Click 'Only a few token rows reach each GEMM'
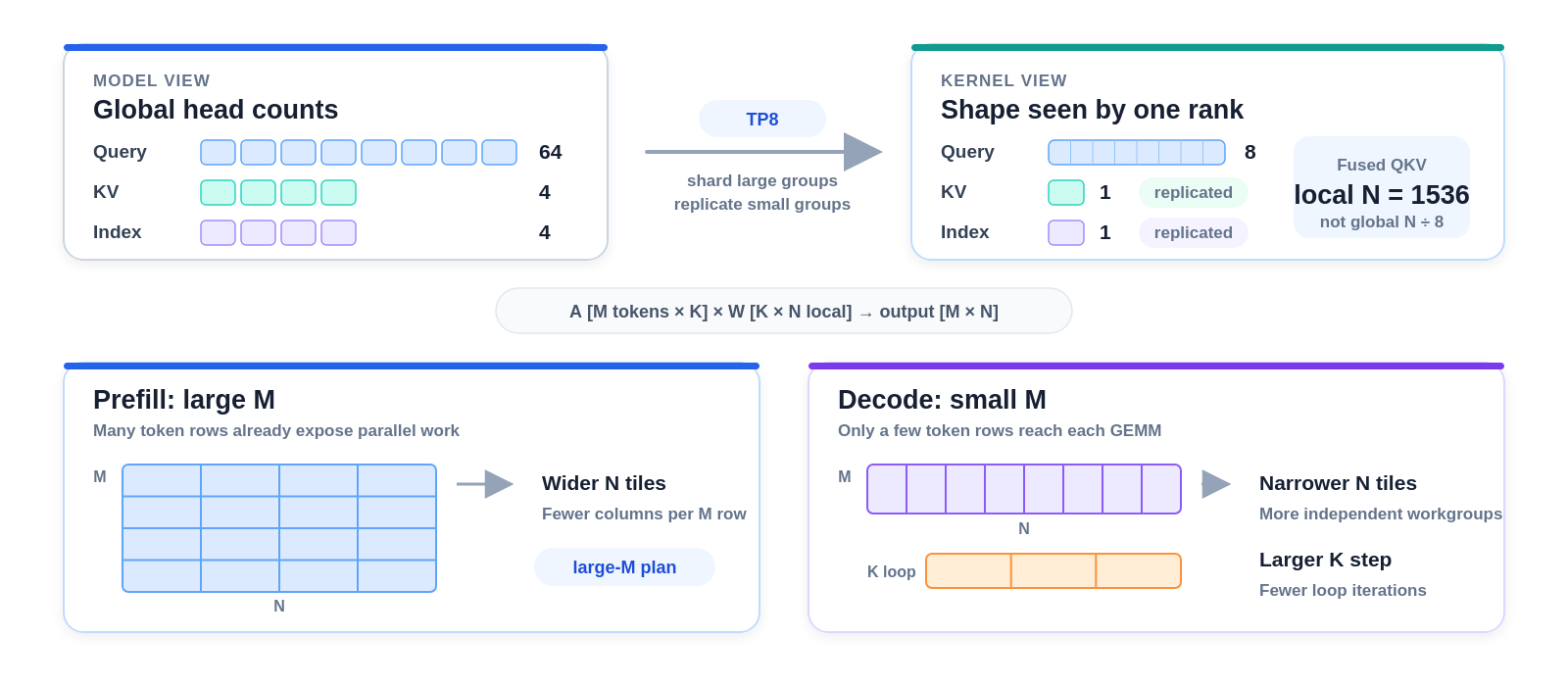Viewport: 1568px width, 686px height. (x=1000, y=430)
